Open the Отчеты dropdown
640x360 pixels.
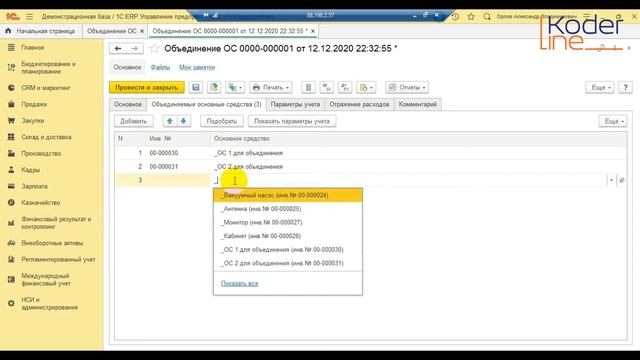click(407, 87)
